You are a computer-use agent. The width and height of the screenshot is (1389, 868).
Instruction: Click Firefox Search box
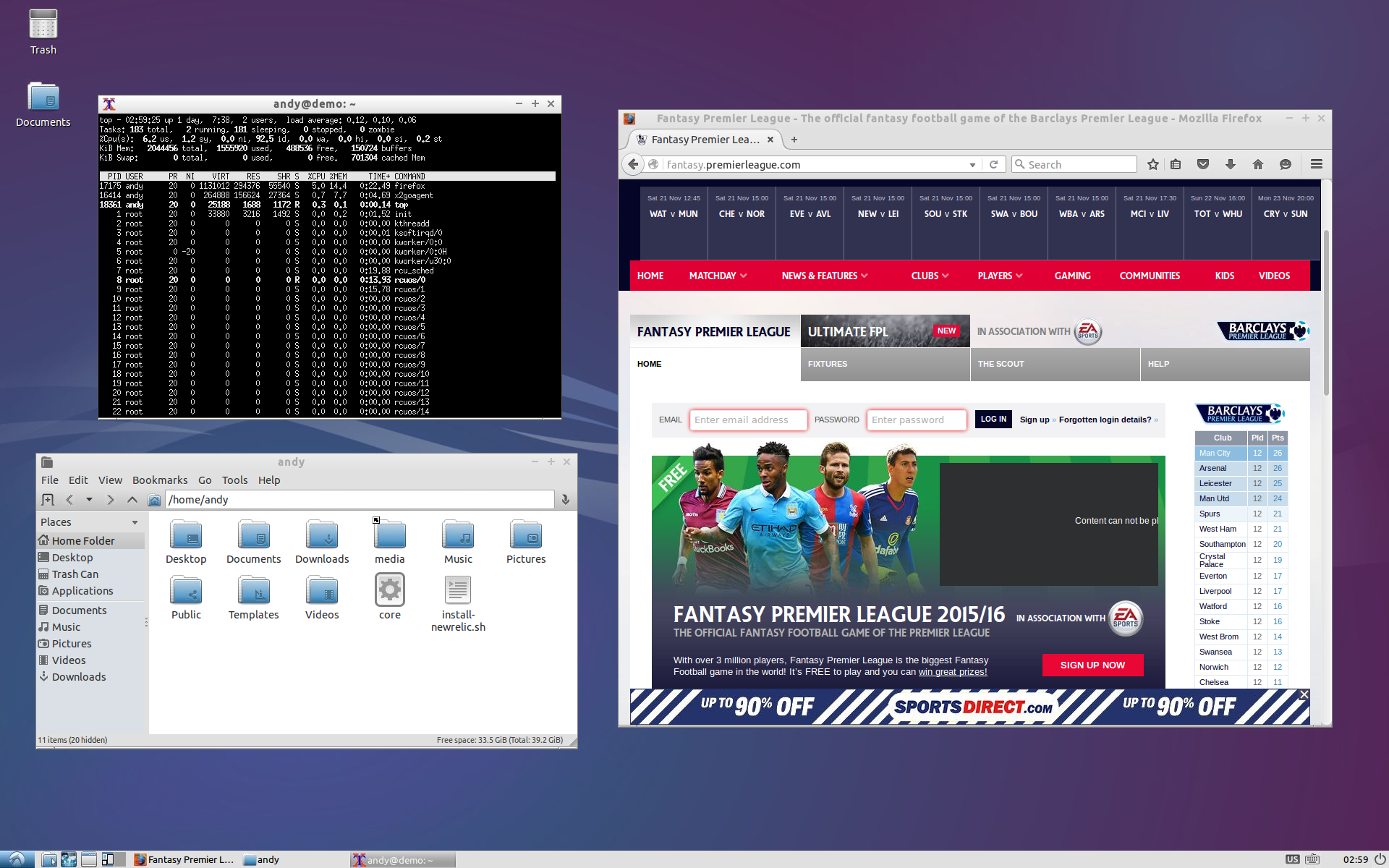1074,164
